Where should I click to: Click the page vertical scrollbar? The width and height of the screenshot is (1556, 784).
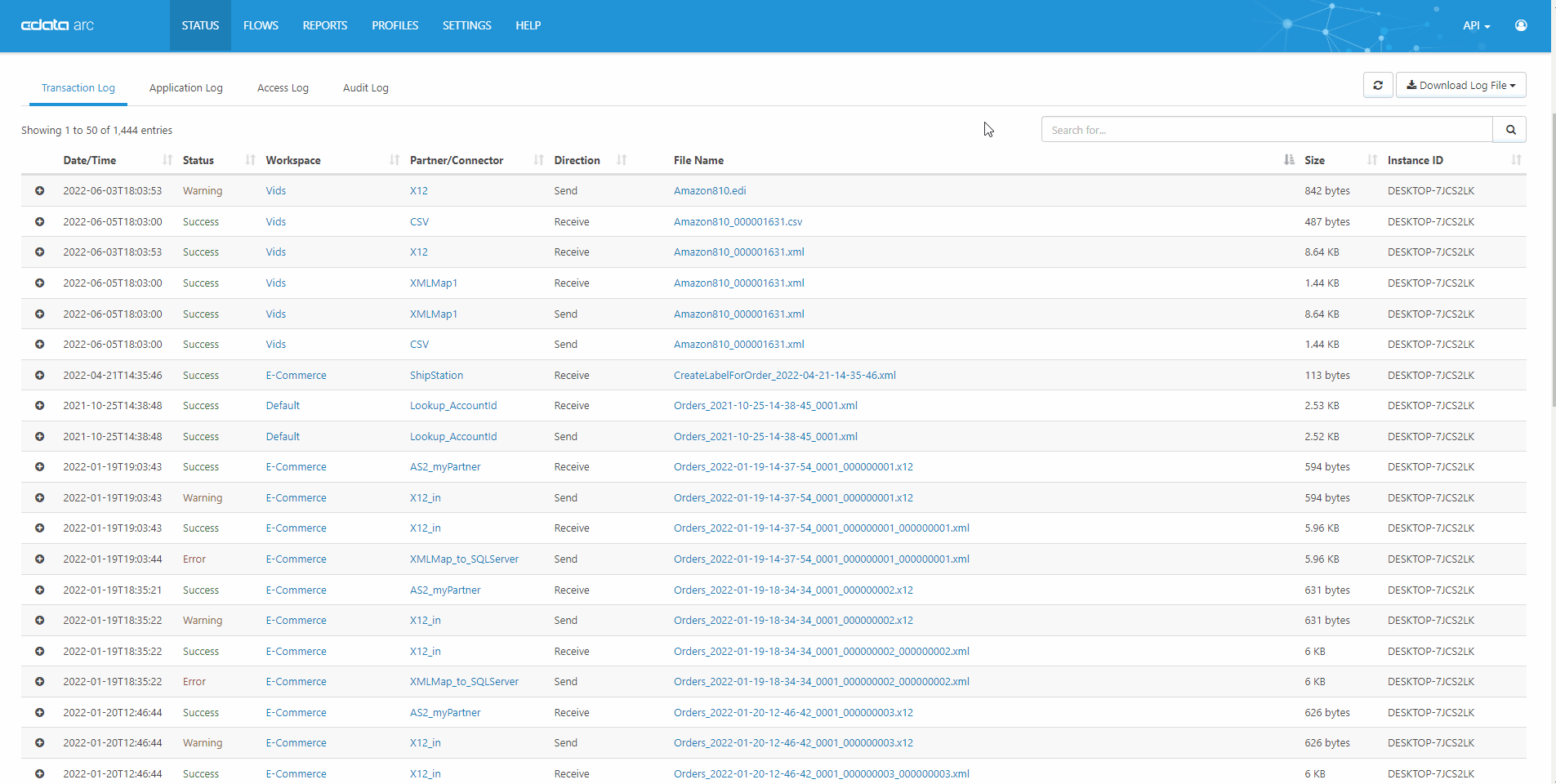click(1554, 261)
